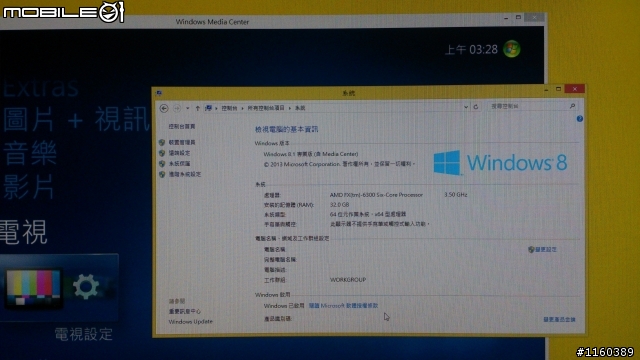Refresh the System window
The image size is (640, 360).
pyautogui.click(x=476, y=107)
